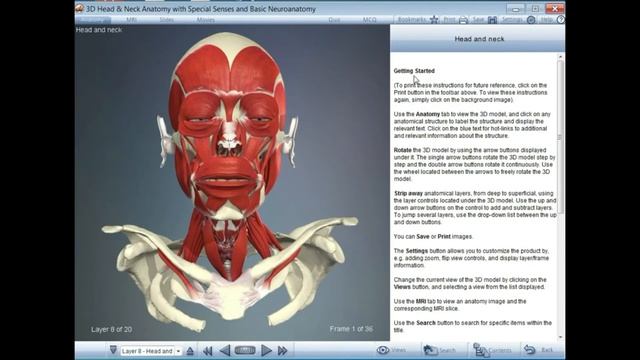Click the Views eye icon

382,350
